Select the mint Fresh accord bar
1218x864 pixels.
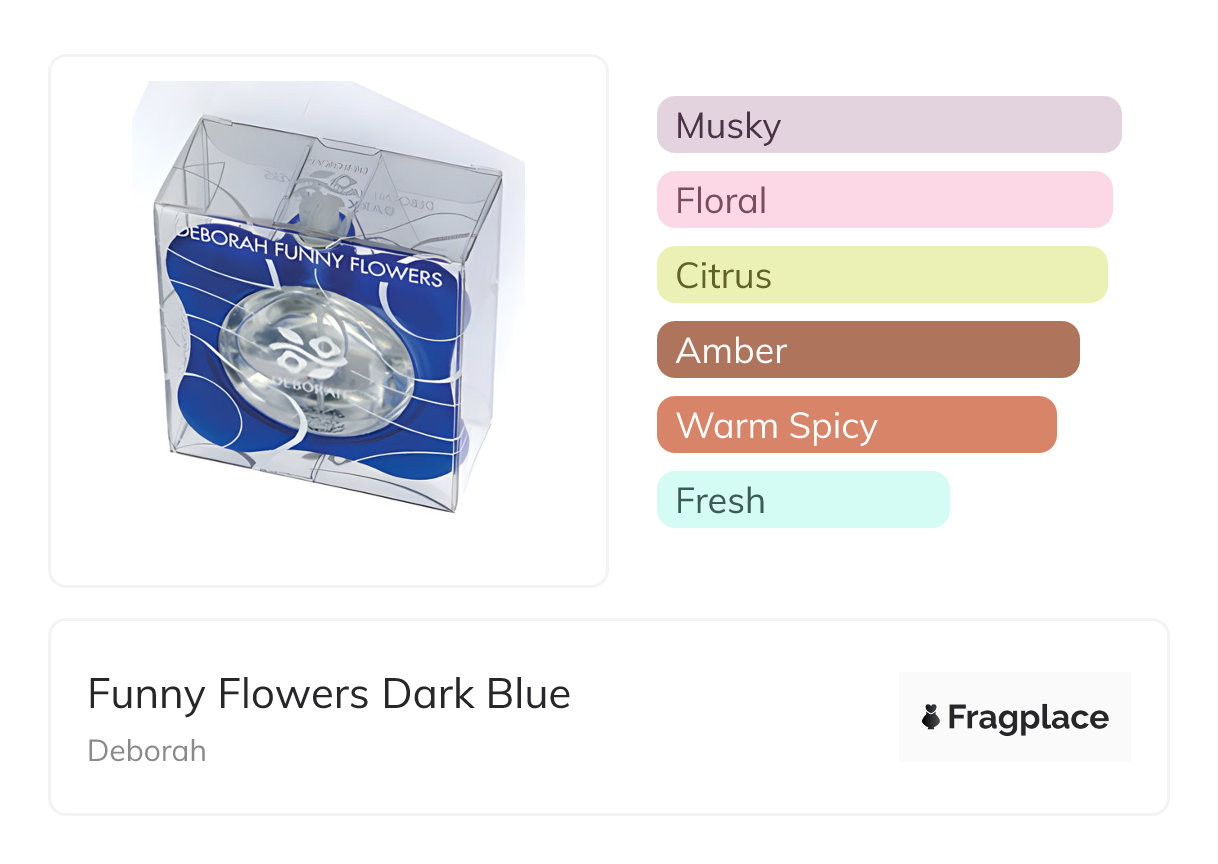pos(802,500)
